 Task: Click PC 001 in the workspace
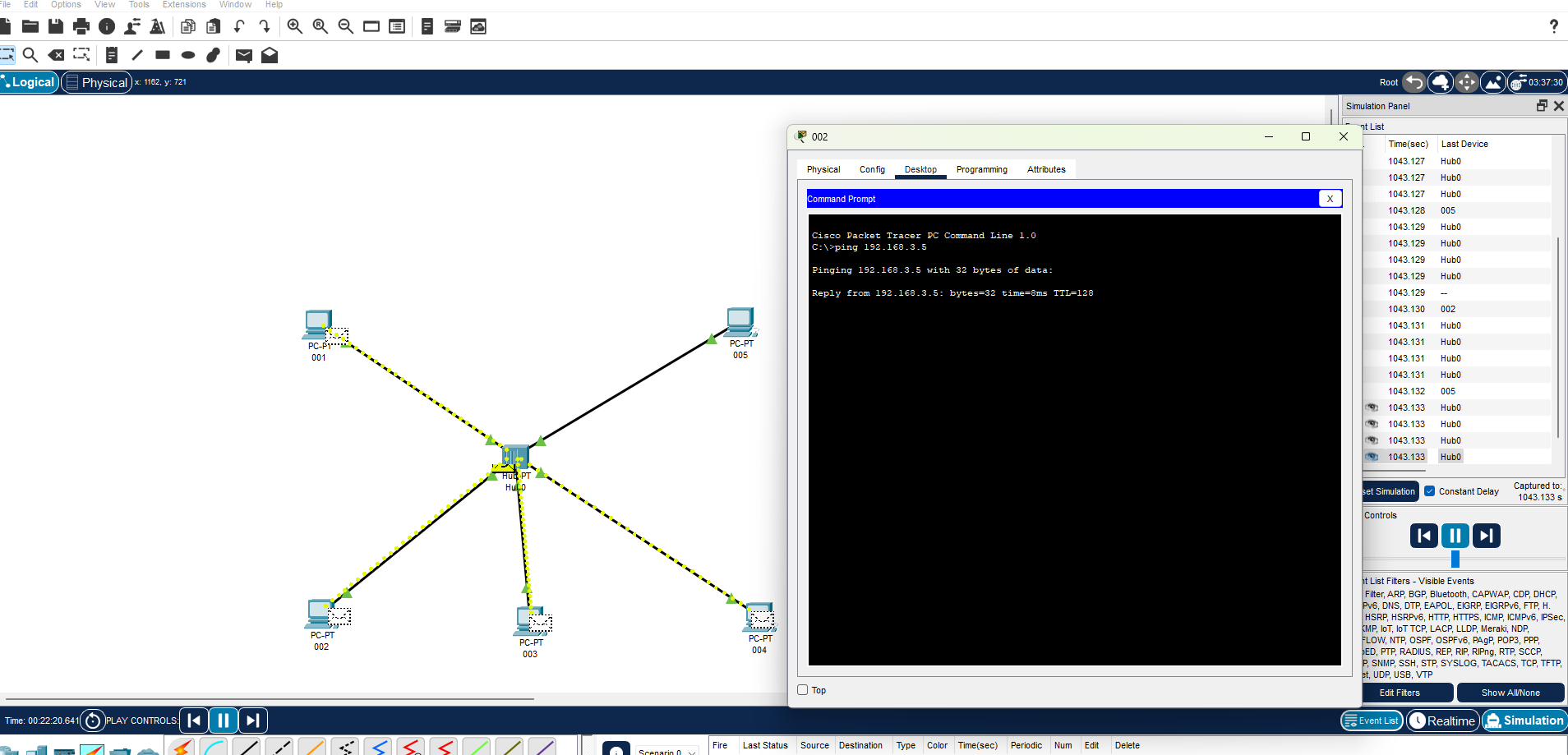click(x=318, y=325)
